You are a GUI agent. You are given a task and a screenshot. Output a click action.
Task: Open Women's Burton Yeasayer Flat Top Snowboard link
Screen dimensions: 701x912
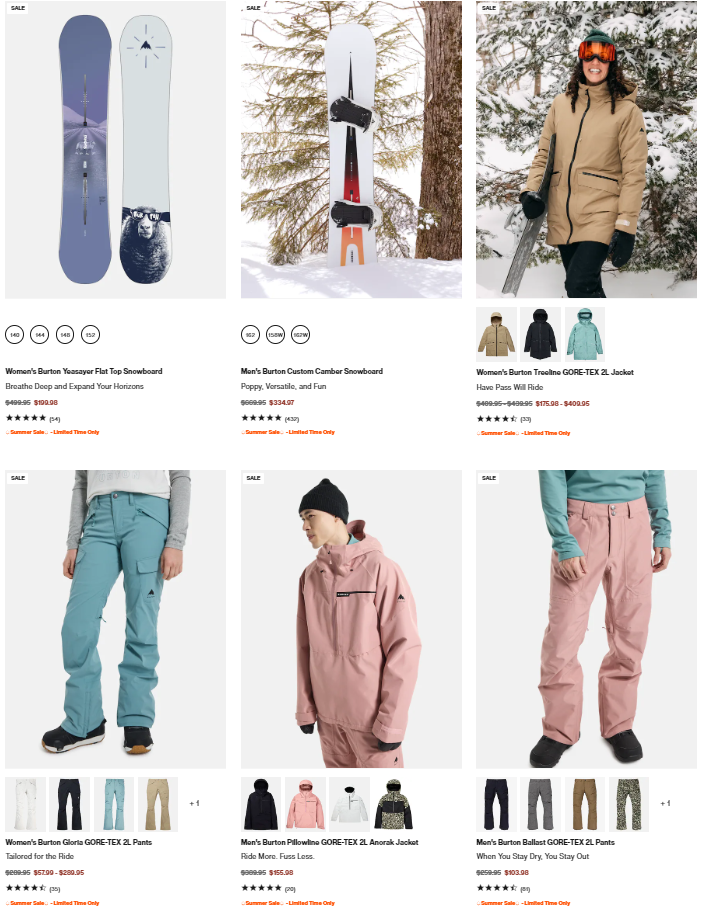(x=84, y=371)
